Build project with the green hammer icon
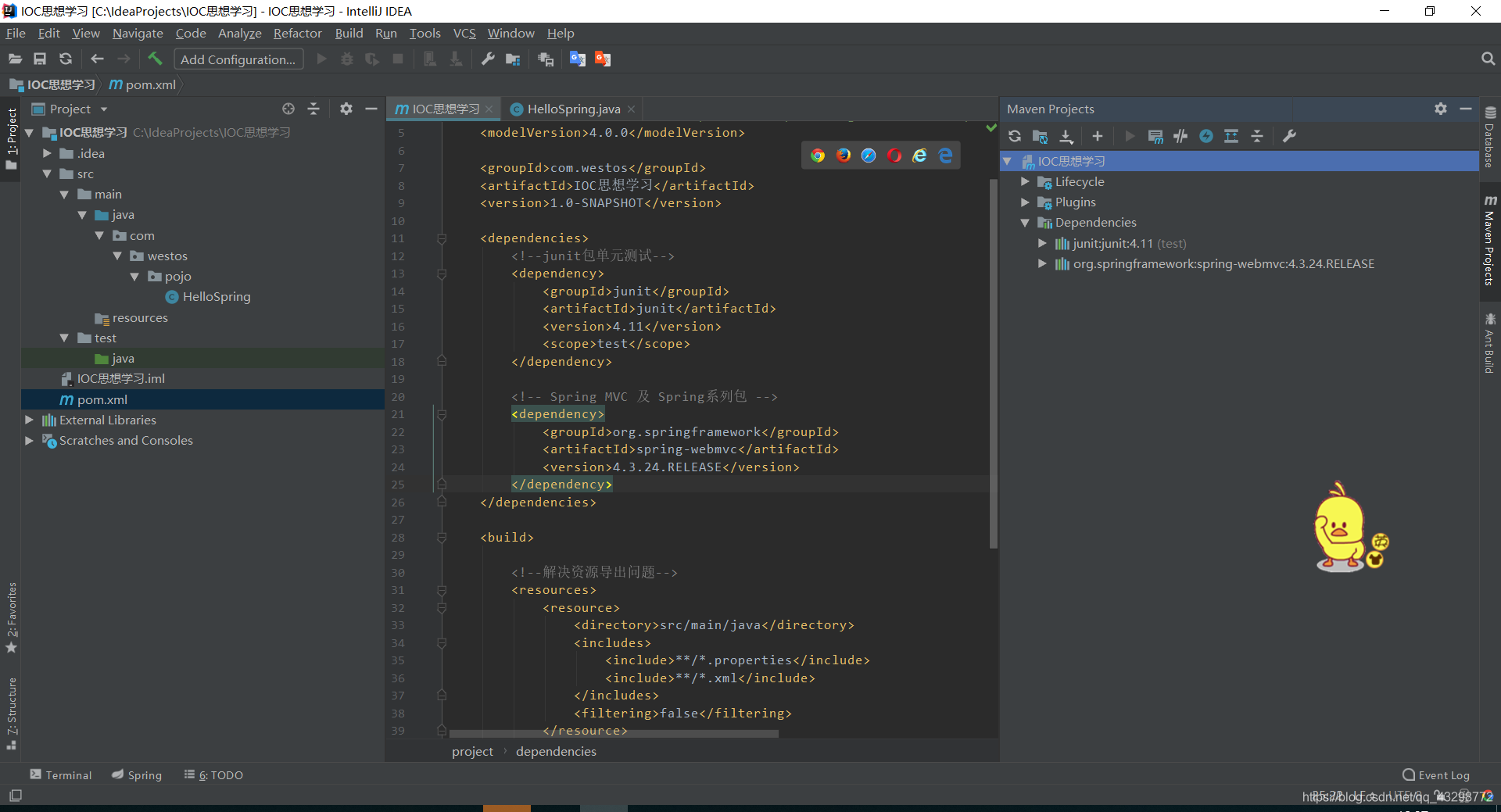This screenshot has width=1501, height=812. (x=155, y=59)
